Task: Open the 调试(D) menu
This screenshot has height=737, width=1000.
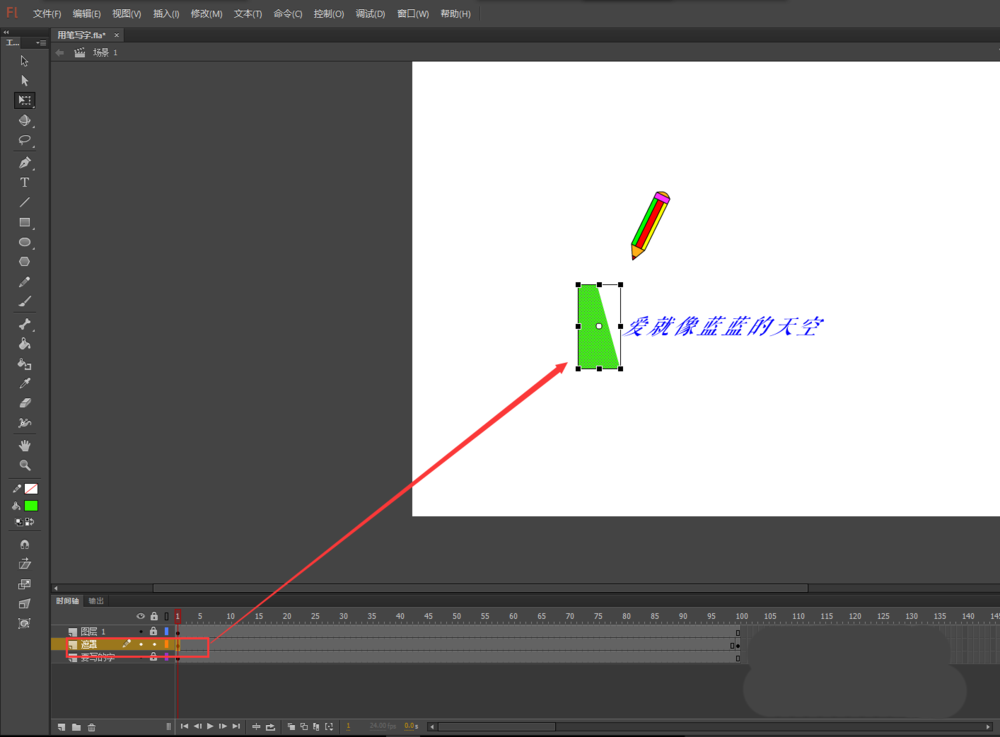Action: (x=370, y=14)
